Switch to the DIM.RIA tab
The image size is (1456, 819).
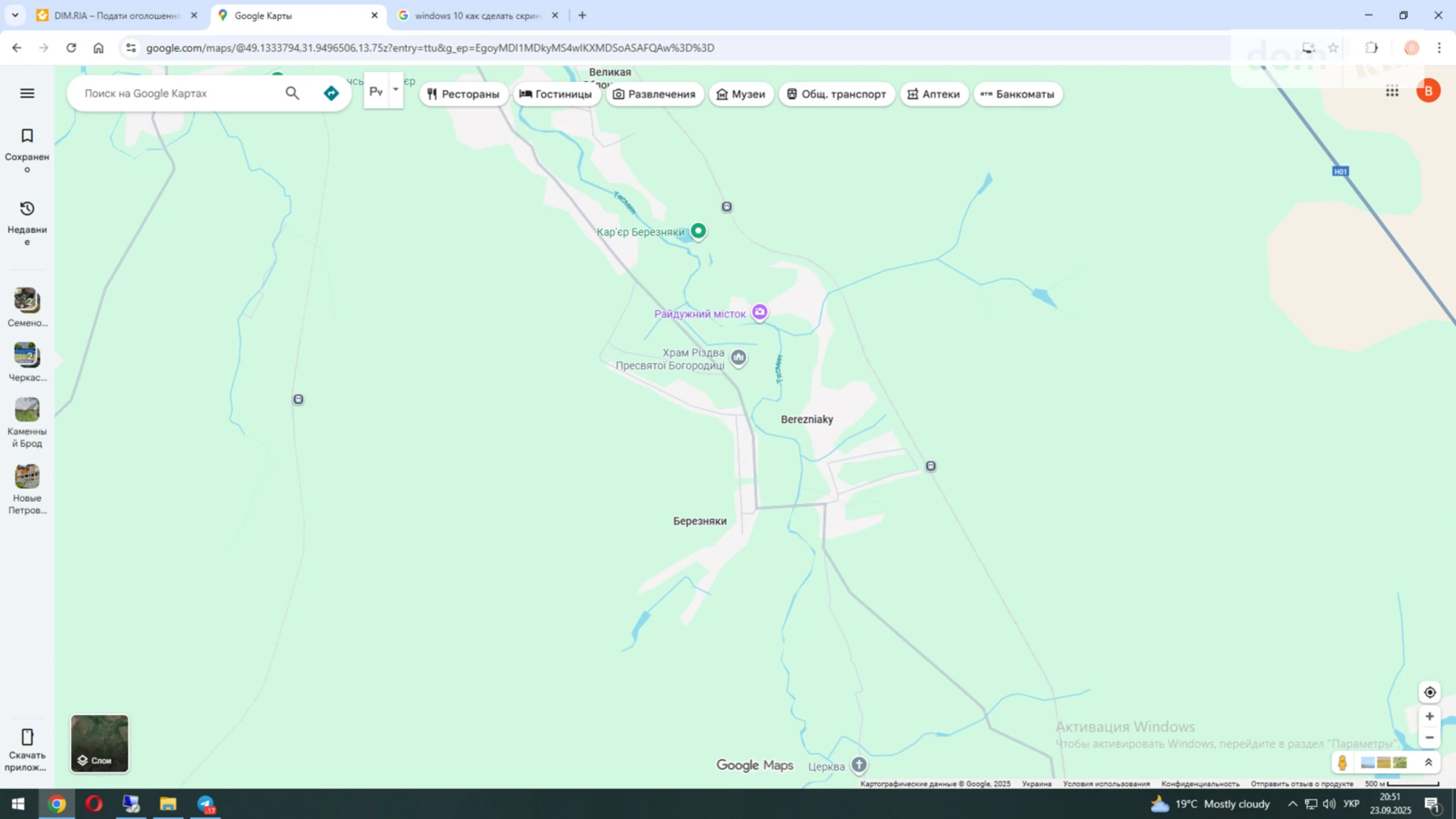(x=116, y=16)
